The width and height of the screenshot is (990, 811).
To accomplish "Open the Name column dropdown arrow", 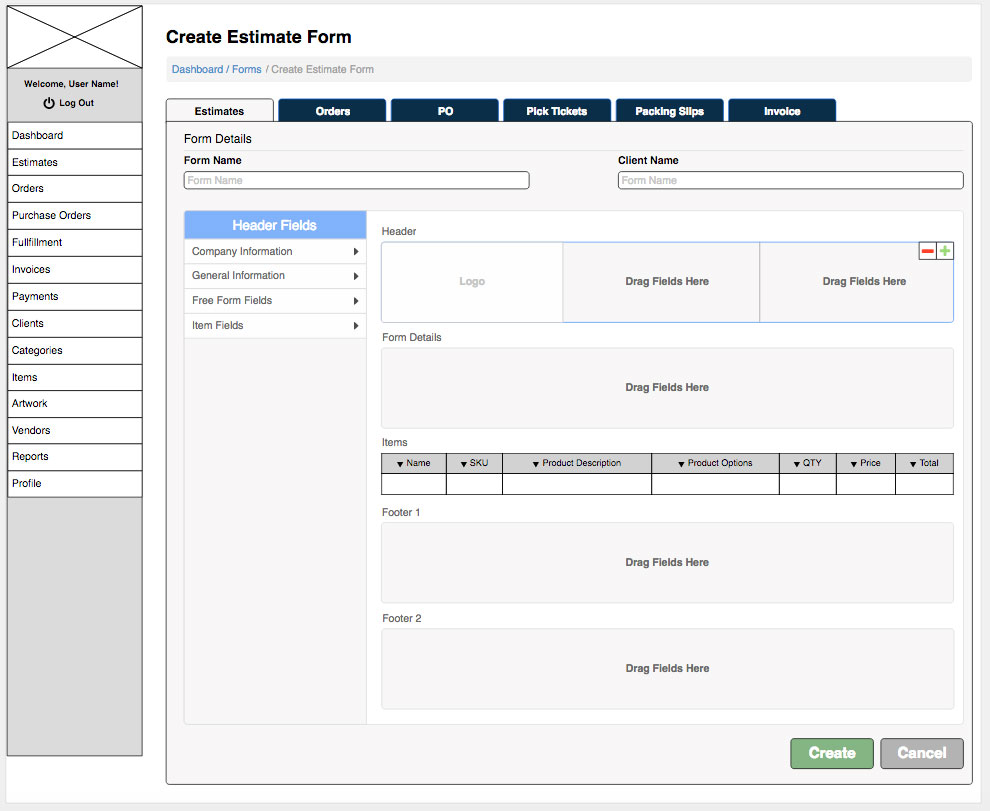I will [x=400, y=464].
